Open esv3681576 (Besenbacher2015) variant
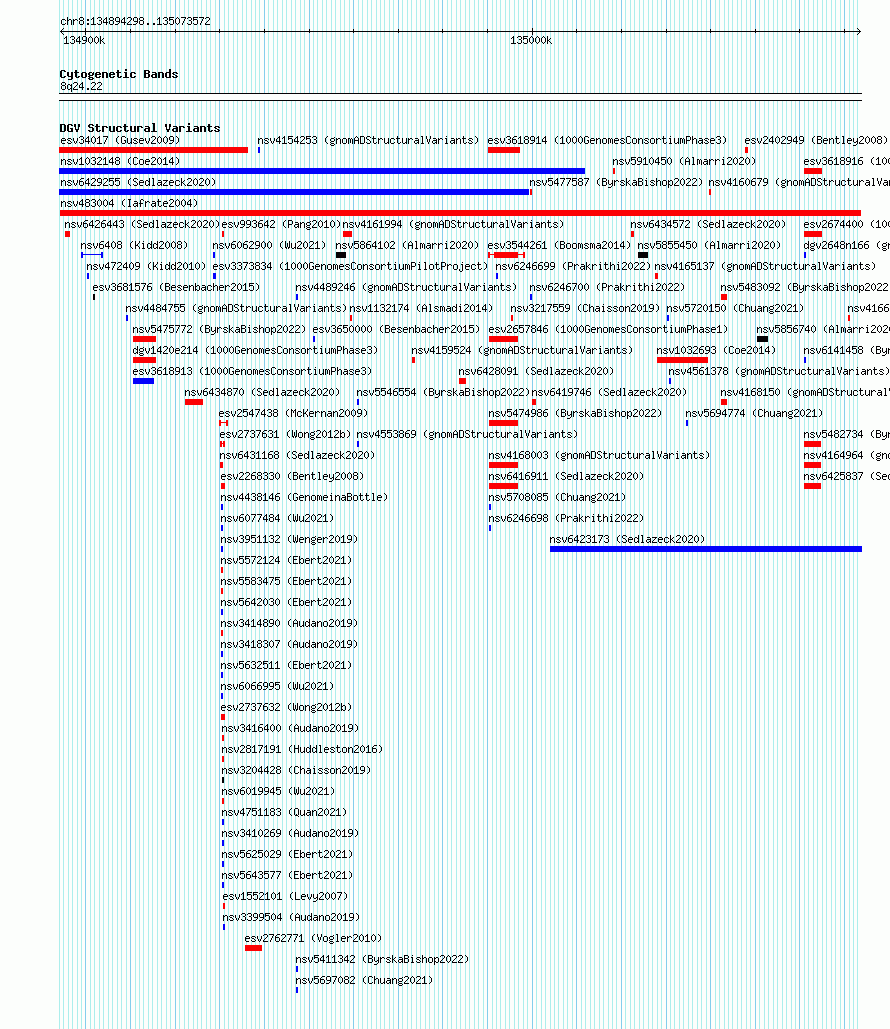Viewport: 890px width, 1029px height. (176, 287)
